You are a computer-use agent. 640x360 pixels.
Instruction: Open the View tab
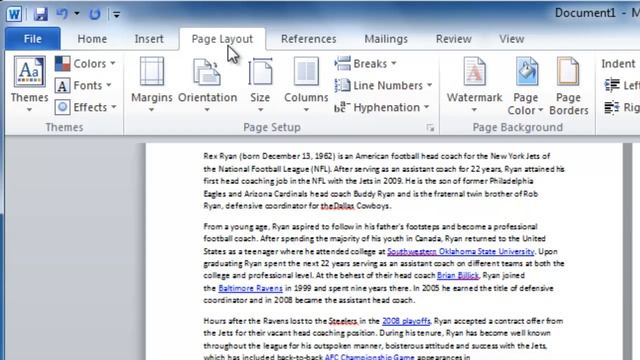[511, 39]
